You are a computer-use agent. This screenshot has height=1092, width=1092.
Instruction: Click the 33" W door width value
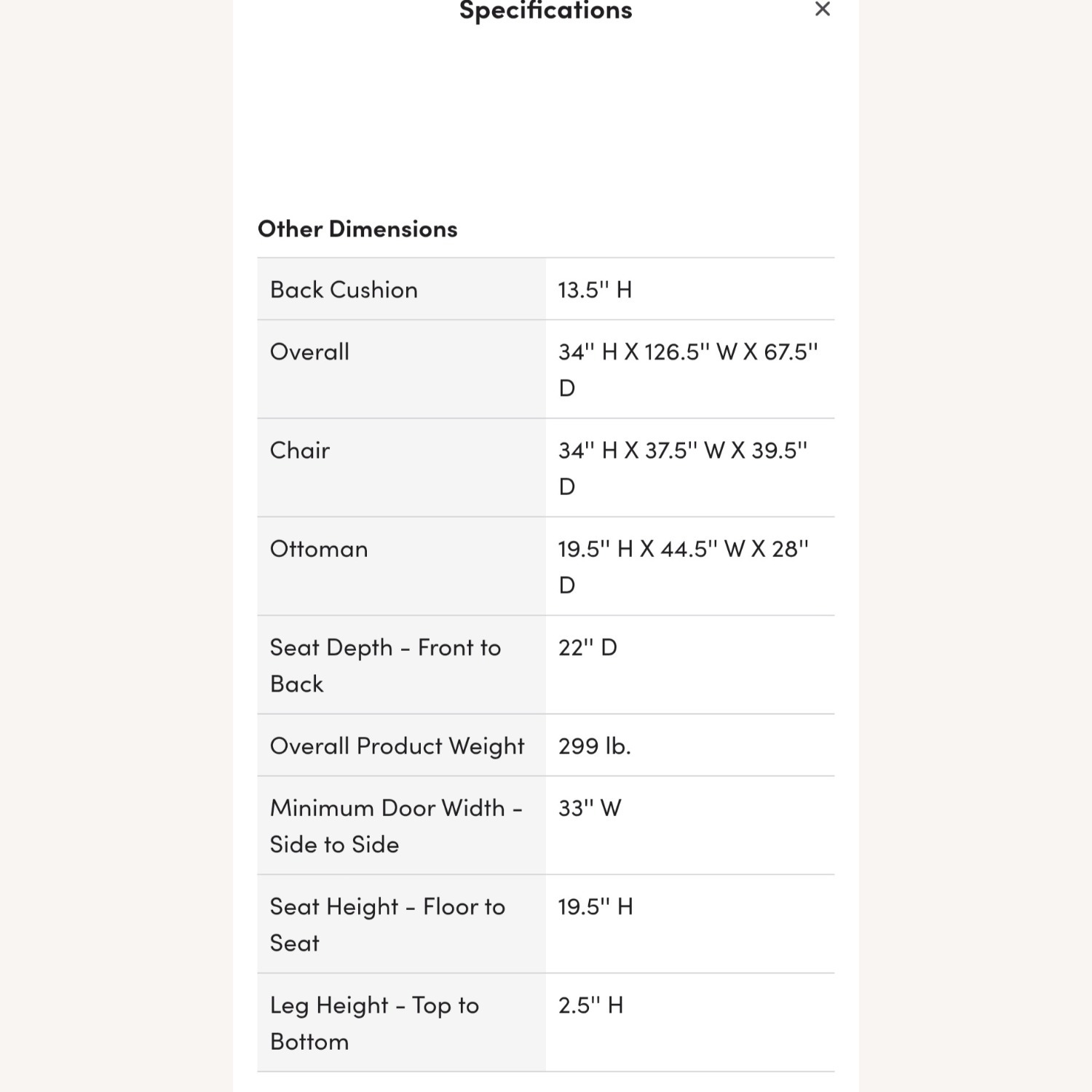pos(589,808)
